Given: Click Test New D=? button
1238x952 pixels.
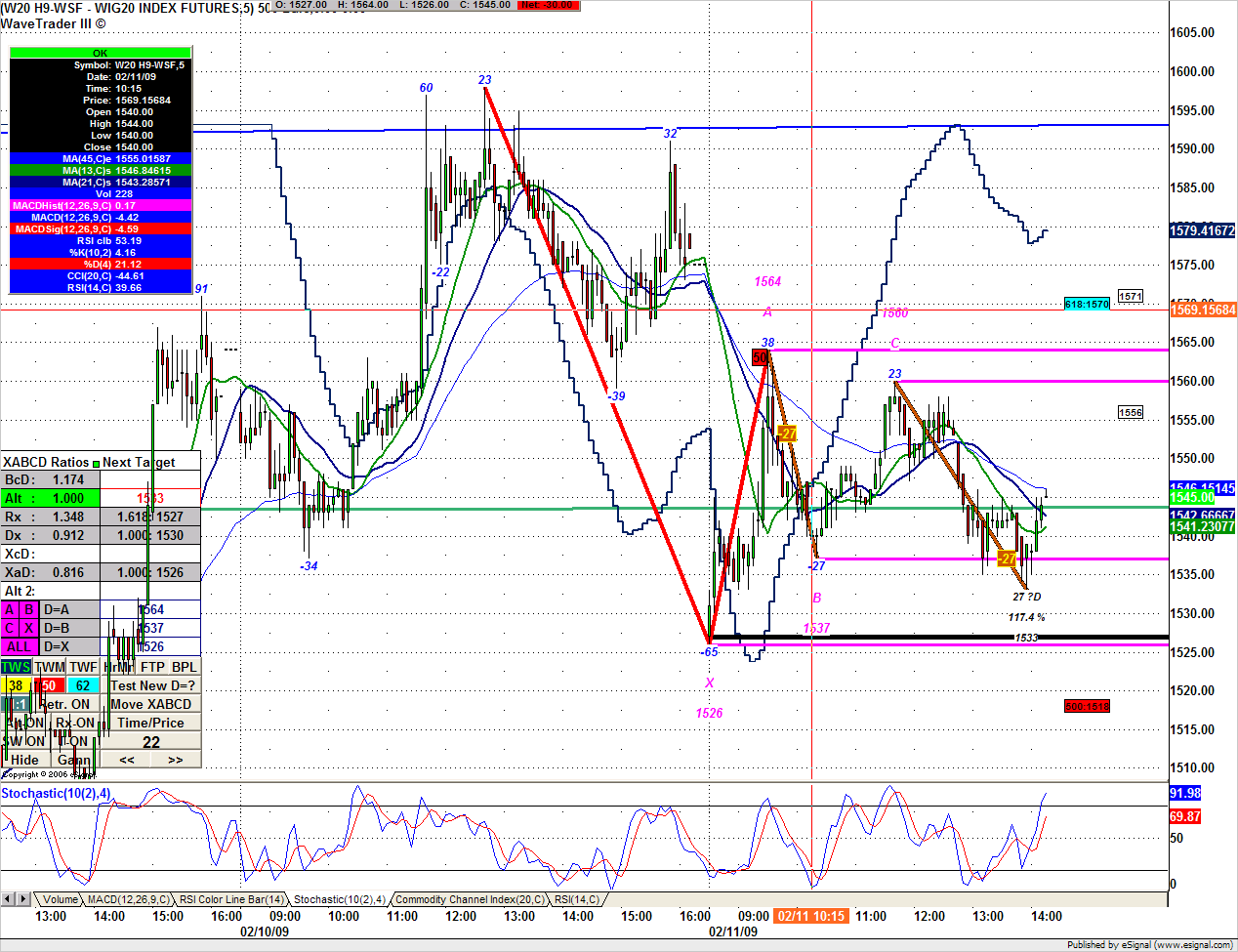Looking at the screenshot, I should pos(151,685).
